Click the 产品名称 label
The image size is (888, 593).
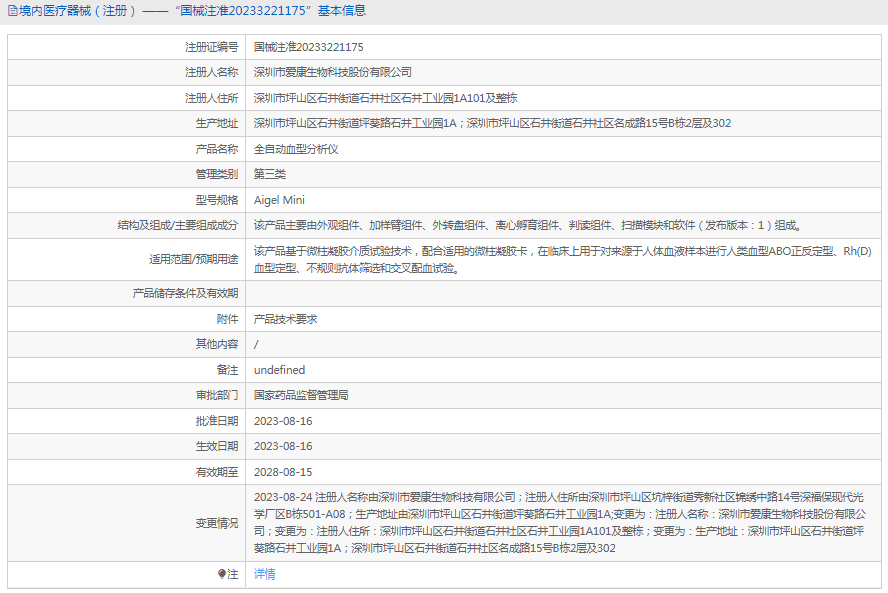pyautogui.click(x=217, y=149)
